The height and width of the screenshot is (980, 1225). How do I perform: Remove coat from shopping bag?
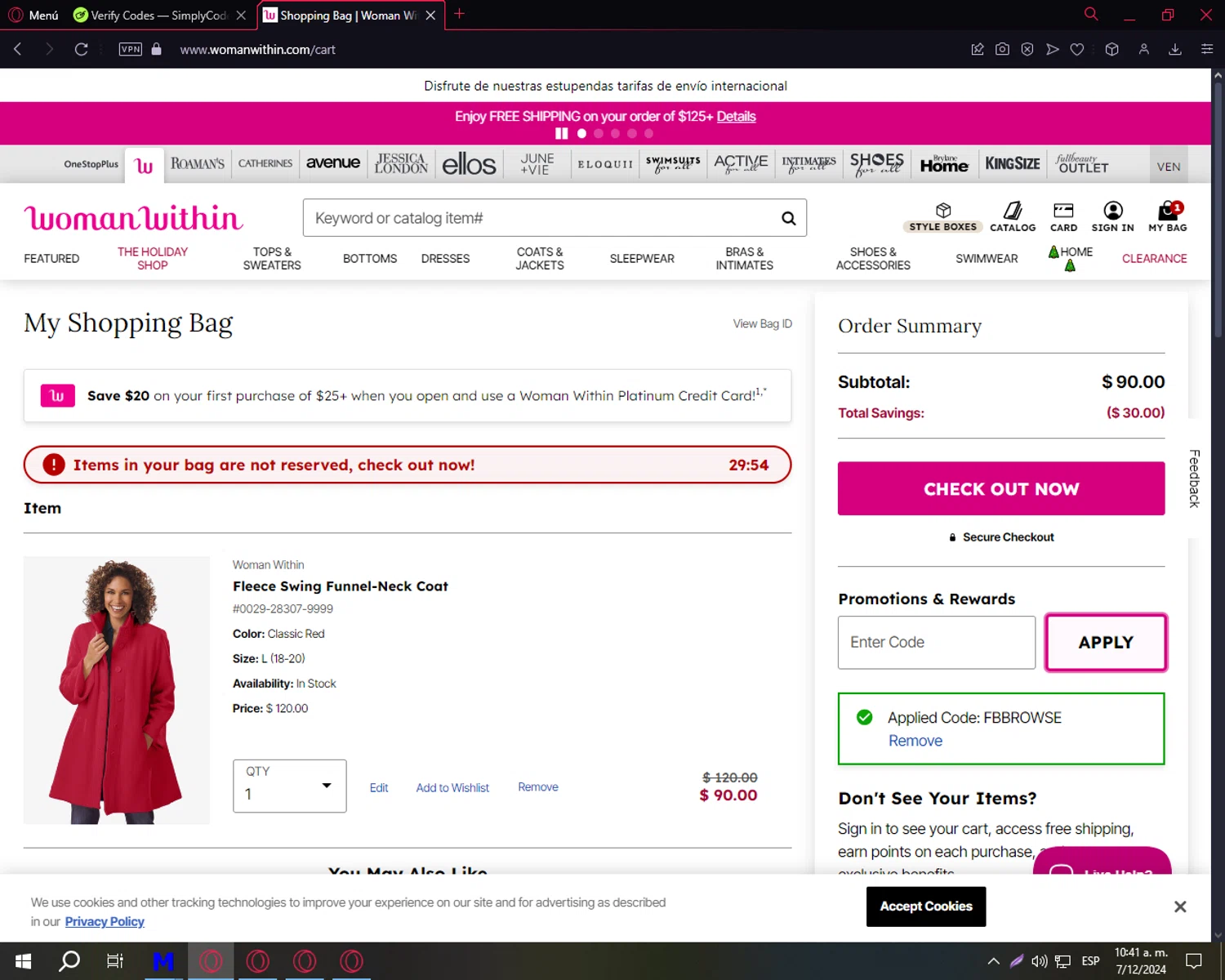click(538, 787)
